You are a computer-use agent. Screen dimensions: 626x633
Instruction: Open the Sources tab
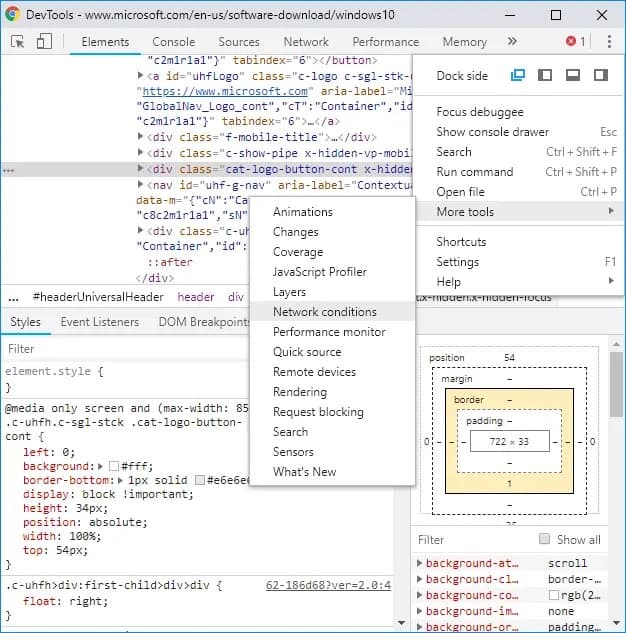coord(239,42)
